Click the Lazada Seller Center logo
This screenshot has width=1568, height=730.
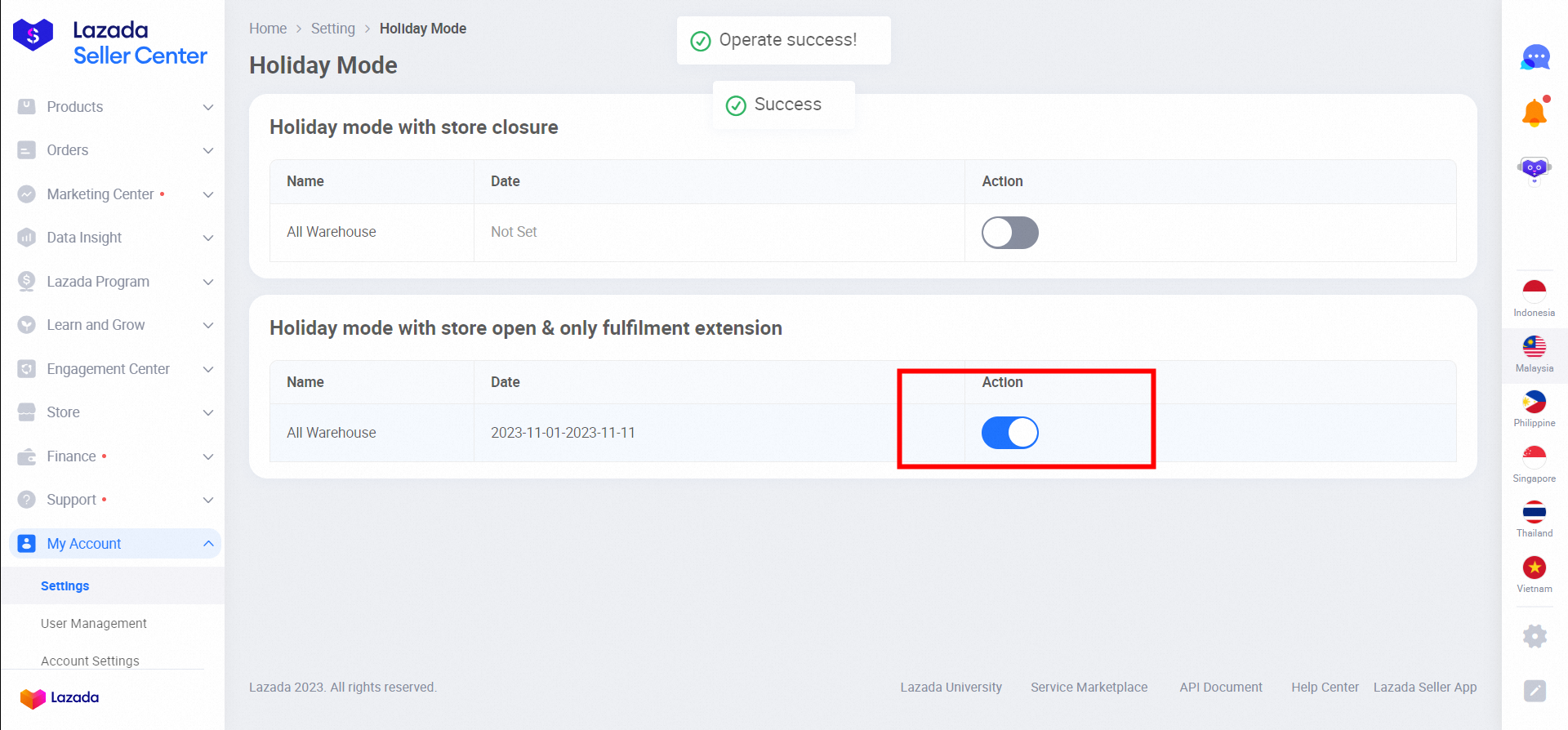[110, 42]
